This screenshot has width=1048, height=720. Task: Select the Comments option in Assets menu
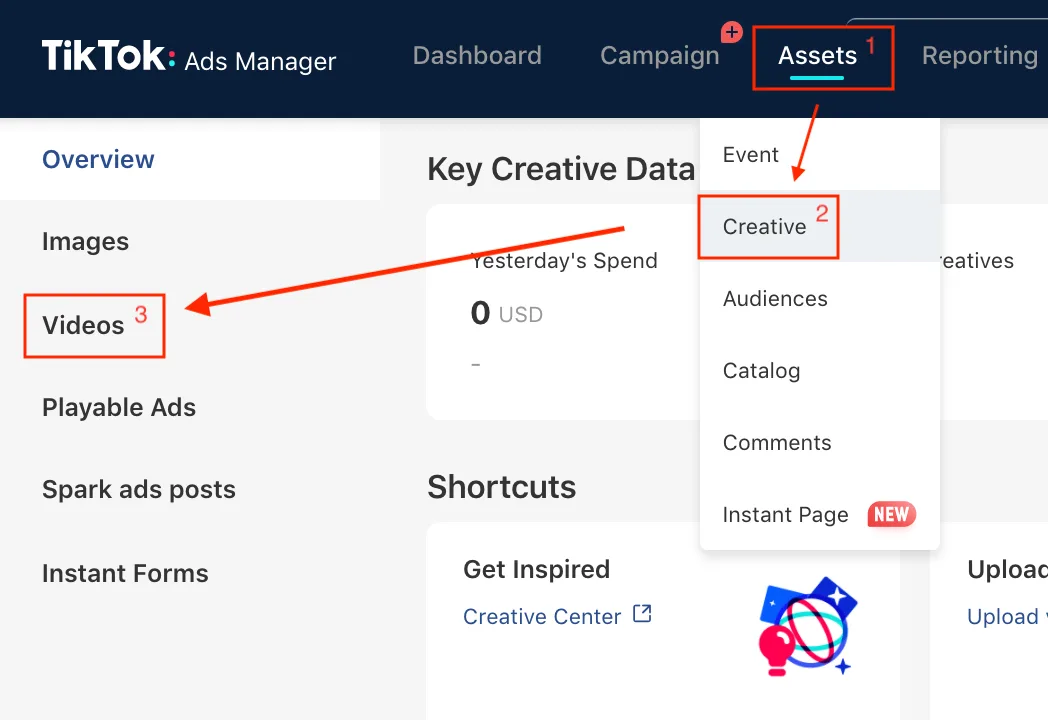click(777, 442)
